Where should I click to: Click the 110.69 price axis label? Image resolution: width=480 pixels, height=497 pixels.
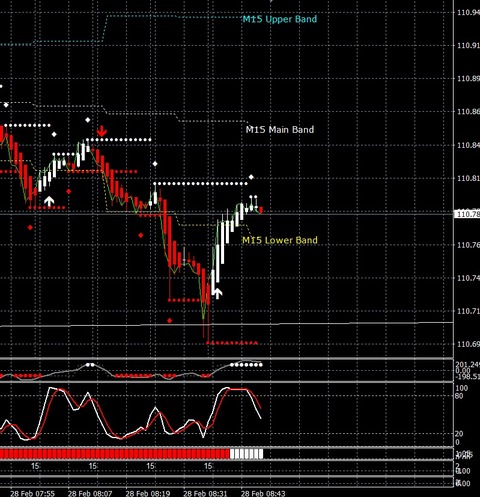click(468, 344)
